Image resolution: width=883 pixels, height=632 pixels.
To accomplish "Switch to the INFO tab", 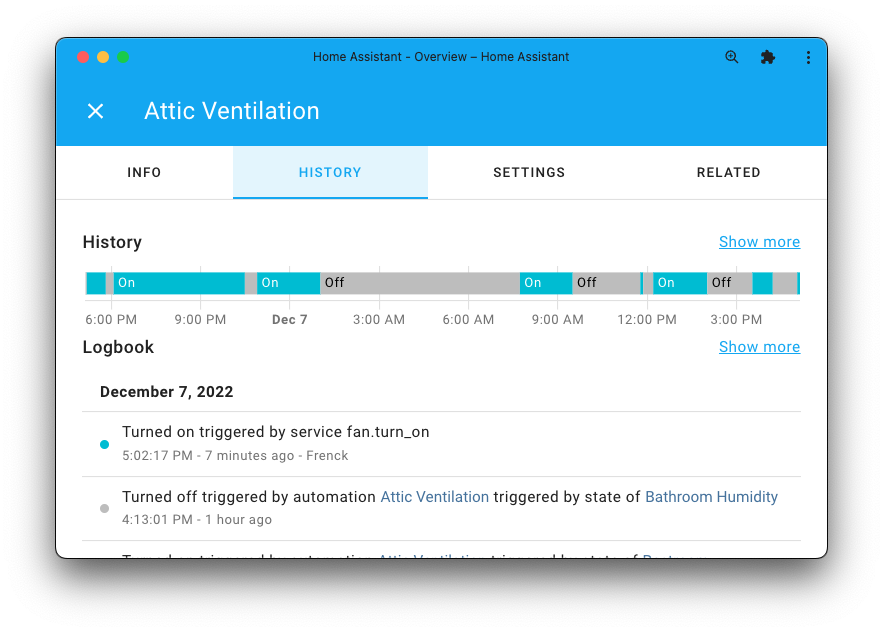I will tap(144, 172).
